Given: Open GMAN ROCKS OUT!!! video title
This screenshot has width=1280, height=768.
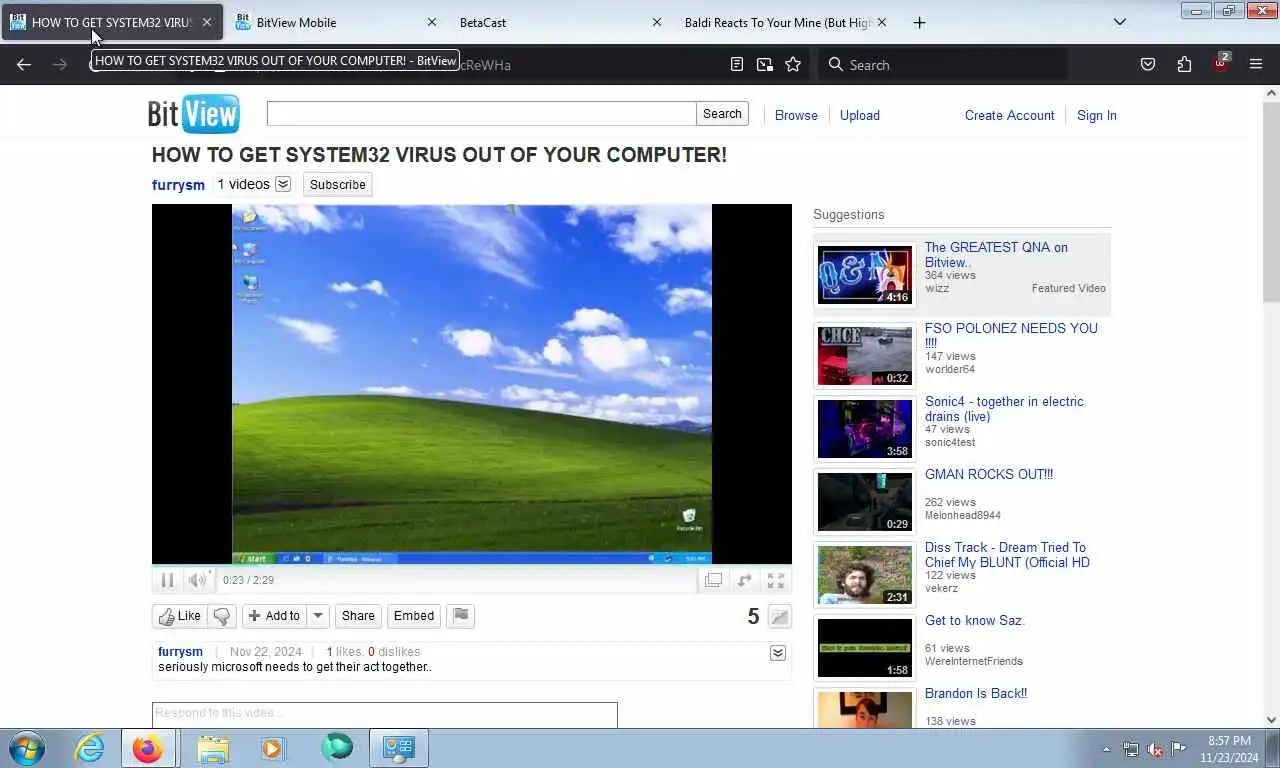Looking at the screenshot, I should point(989,474).
